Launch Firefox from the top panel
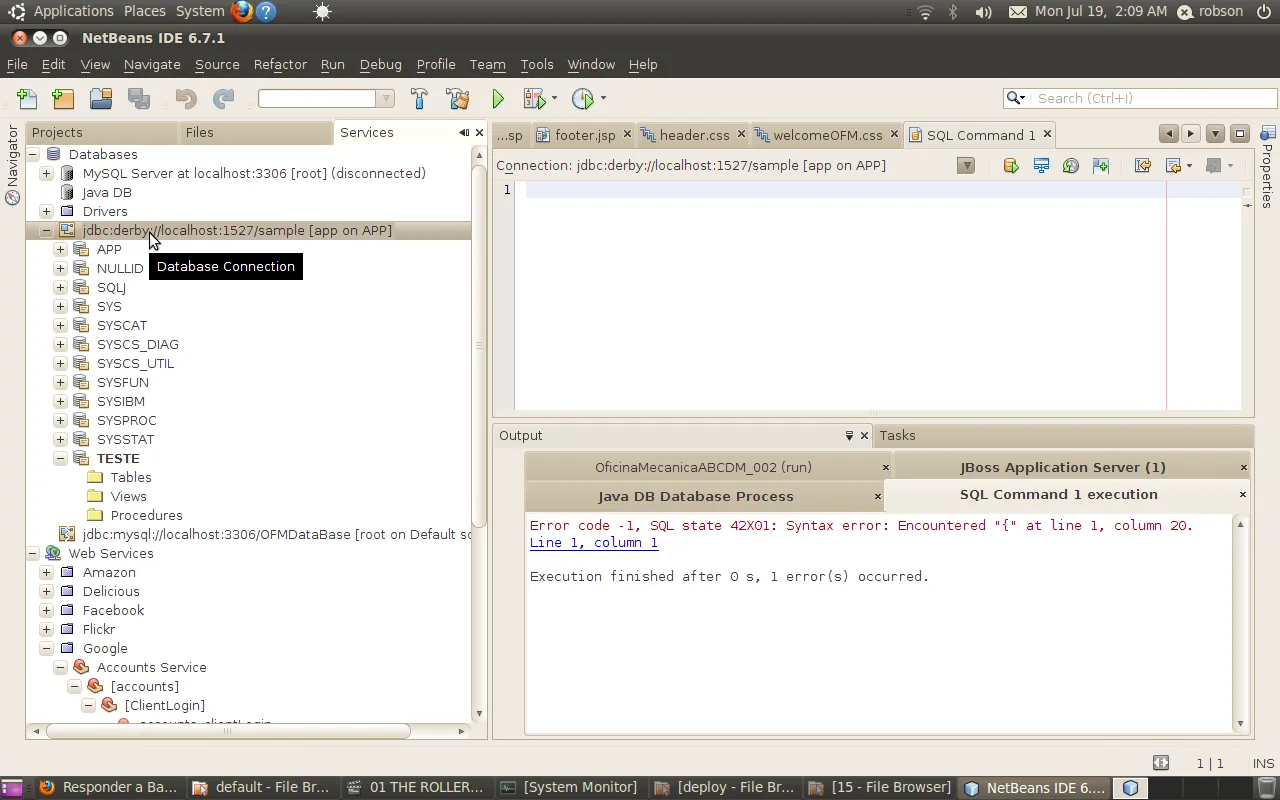This screenshot has width=1280, height=800. [x=242, y=12]
